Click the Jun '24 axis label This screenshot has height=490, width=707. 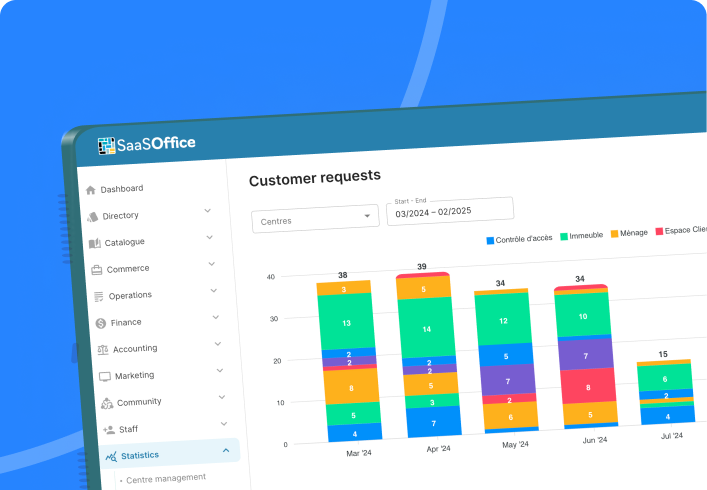595,440
